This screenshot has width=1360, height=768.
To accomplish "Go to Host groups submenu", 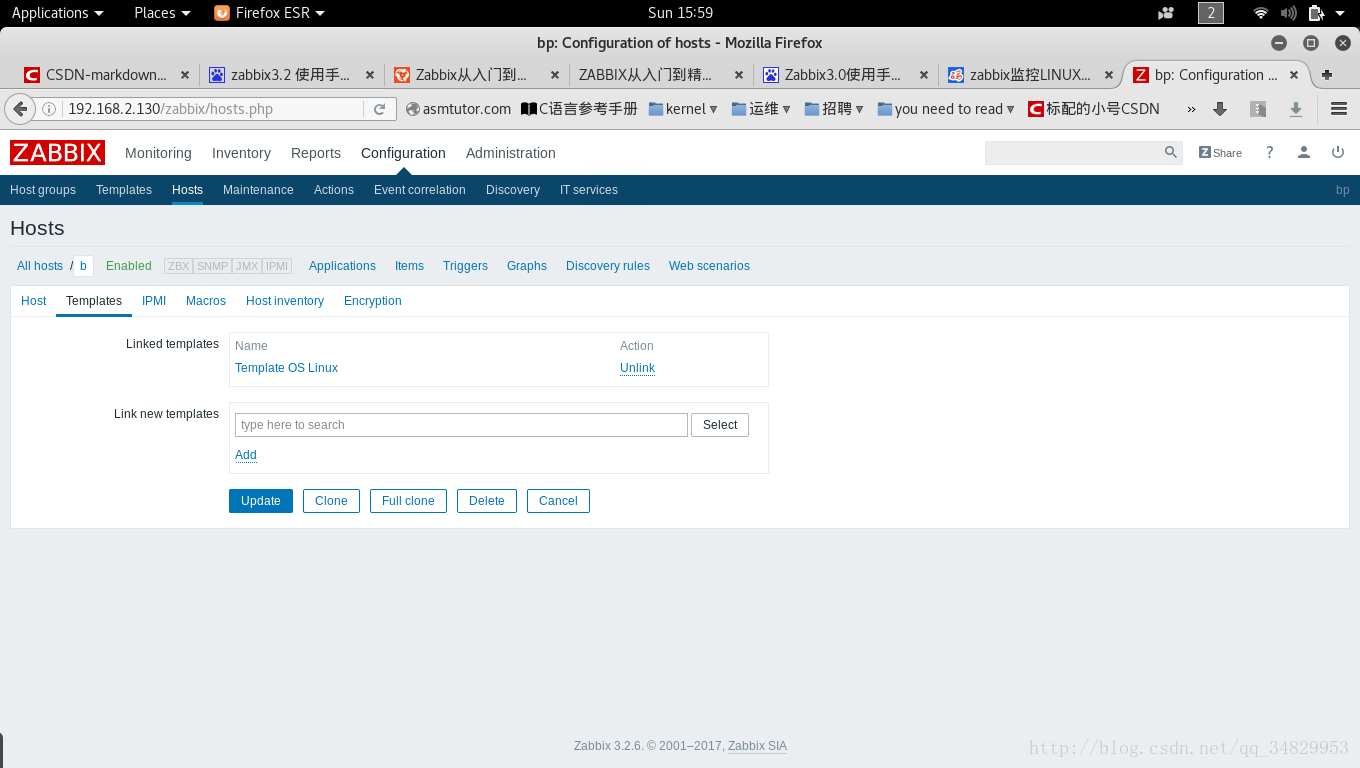I will pos(43,190).
